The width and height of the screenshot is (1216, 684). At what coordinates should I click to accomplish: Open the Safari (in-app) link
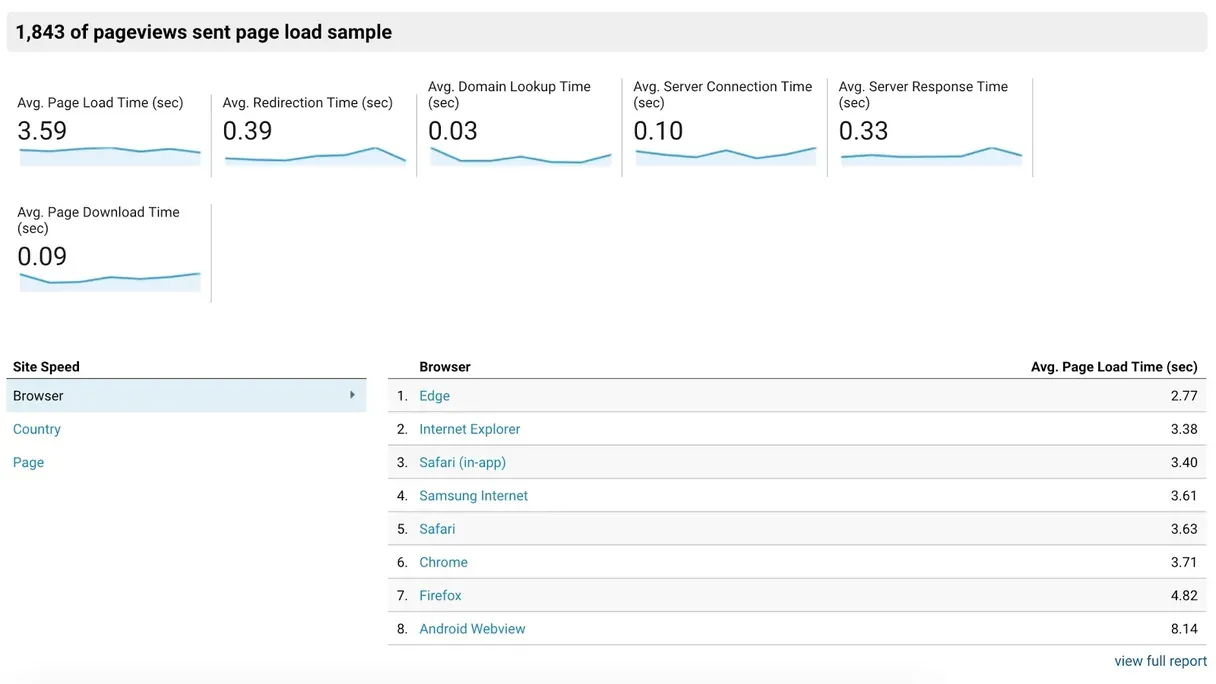pyautogui.click(x=462, y=462)
